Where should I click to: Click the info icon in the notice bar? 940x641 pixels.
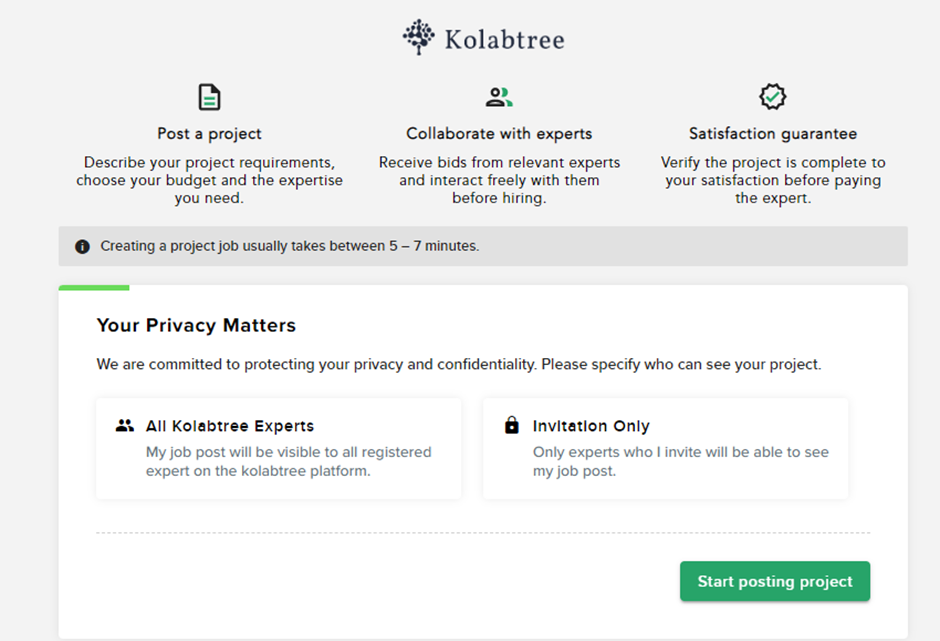pos(82,246)
